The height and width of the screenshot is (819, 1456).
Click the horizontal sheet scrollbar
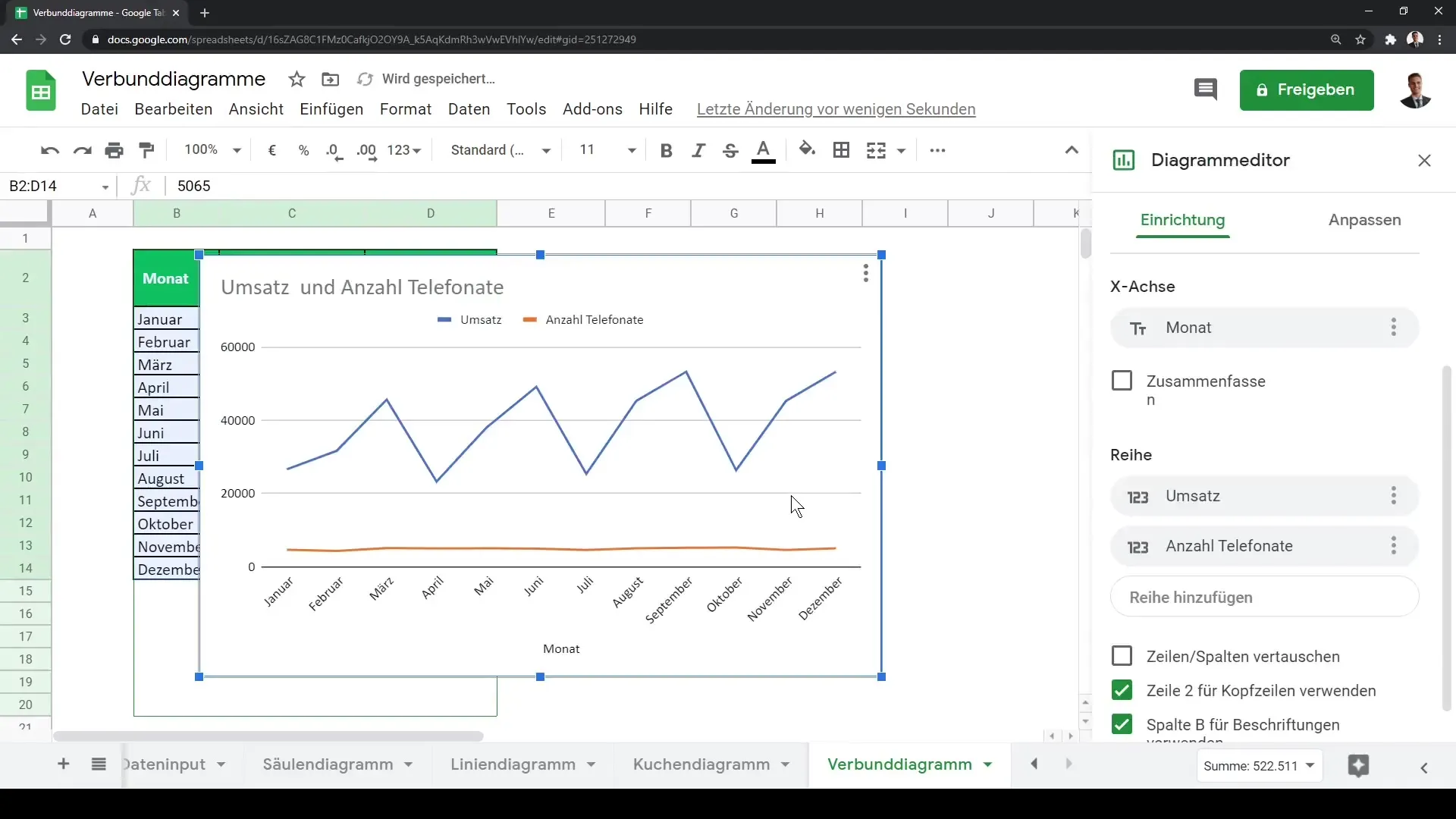268,736
